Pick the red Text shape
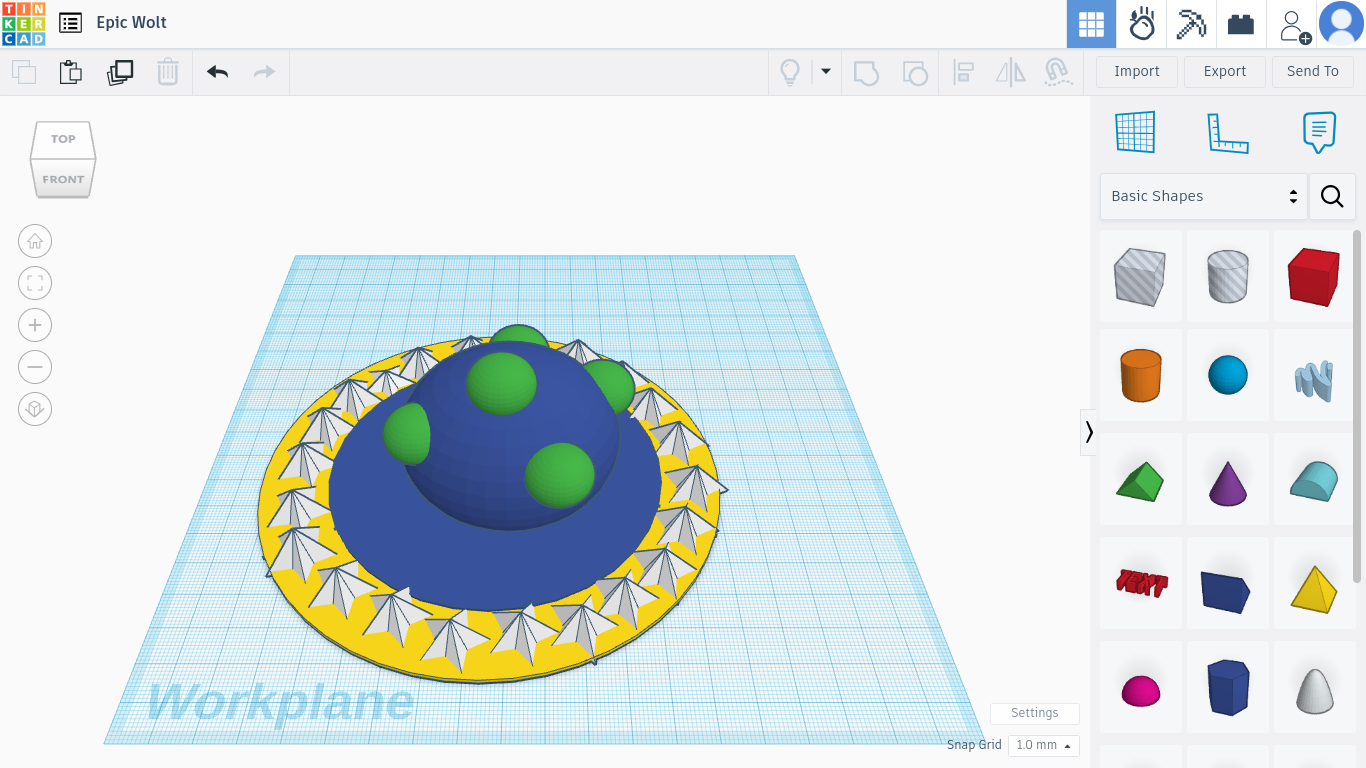1366x768 pixels. point(1141,583)
